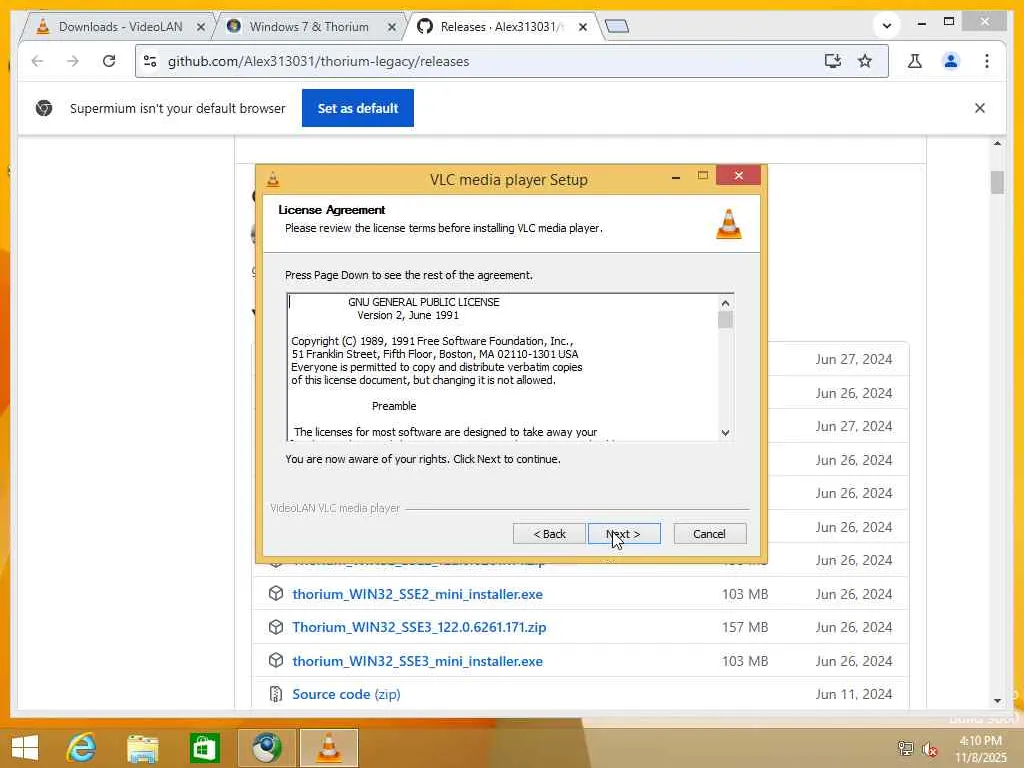
Task: Click the install app icon in address bar
Action: pyautogui.click(x=833, y=61)
